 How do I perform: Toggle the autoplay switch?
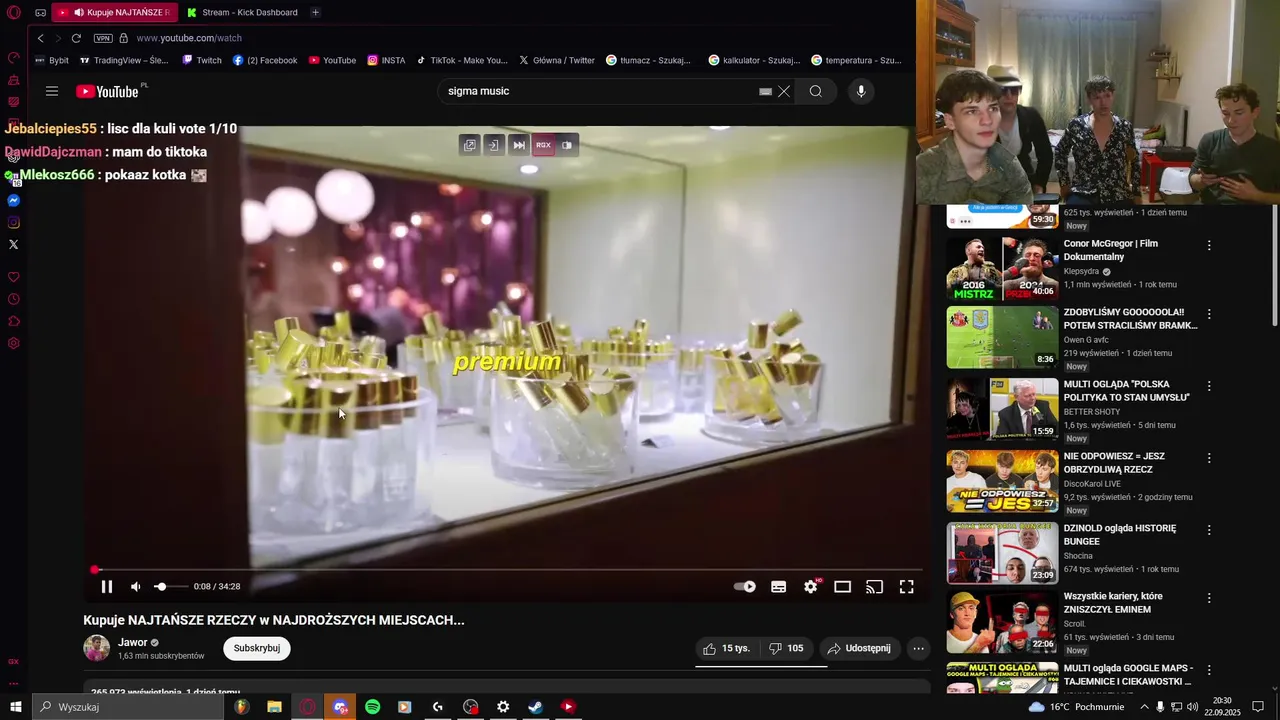tap(745, 587)
